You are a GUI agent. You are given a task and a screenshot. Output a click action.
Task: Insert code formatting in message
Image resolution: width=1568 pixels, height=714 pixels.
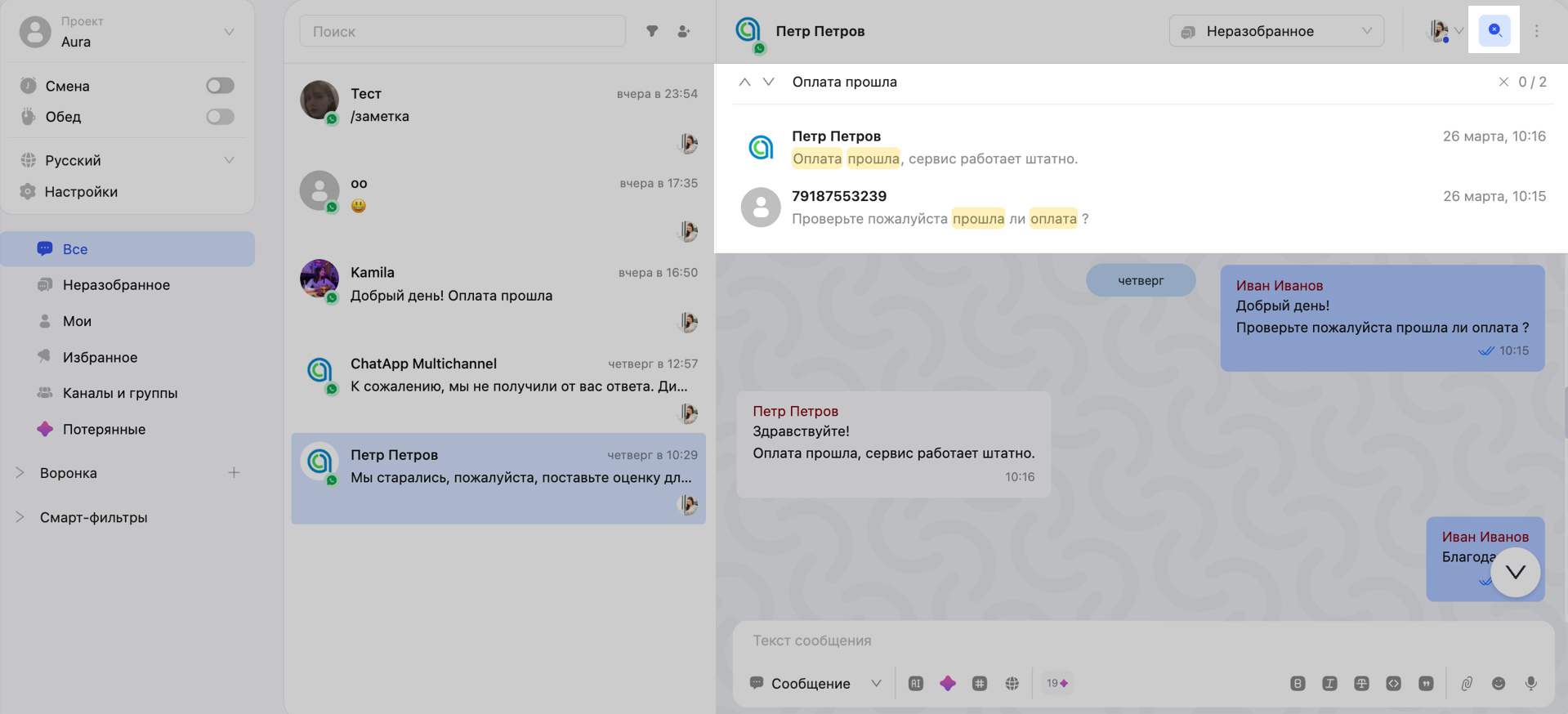1393,684
